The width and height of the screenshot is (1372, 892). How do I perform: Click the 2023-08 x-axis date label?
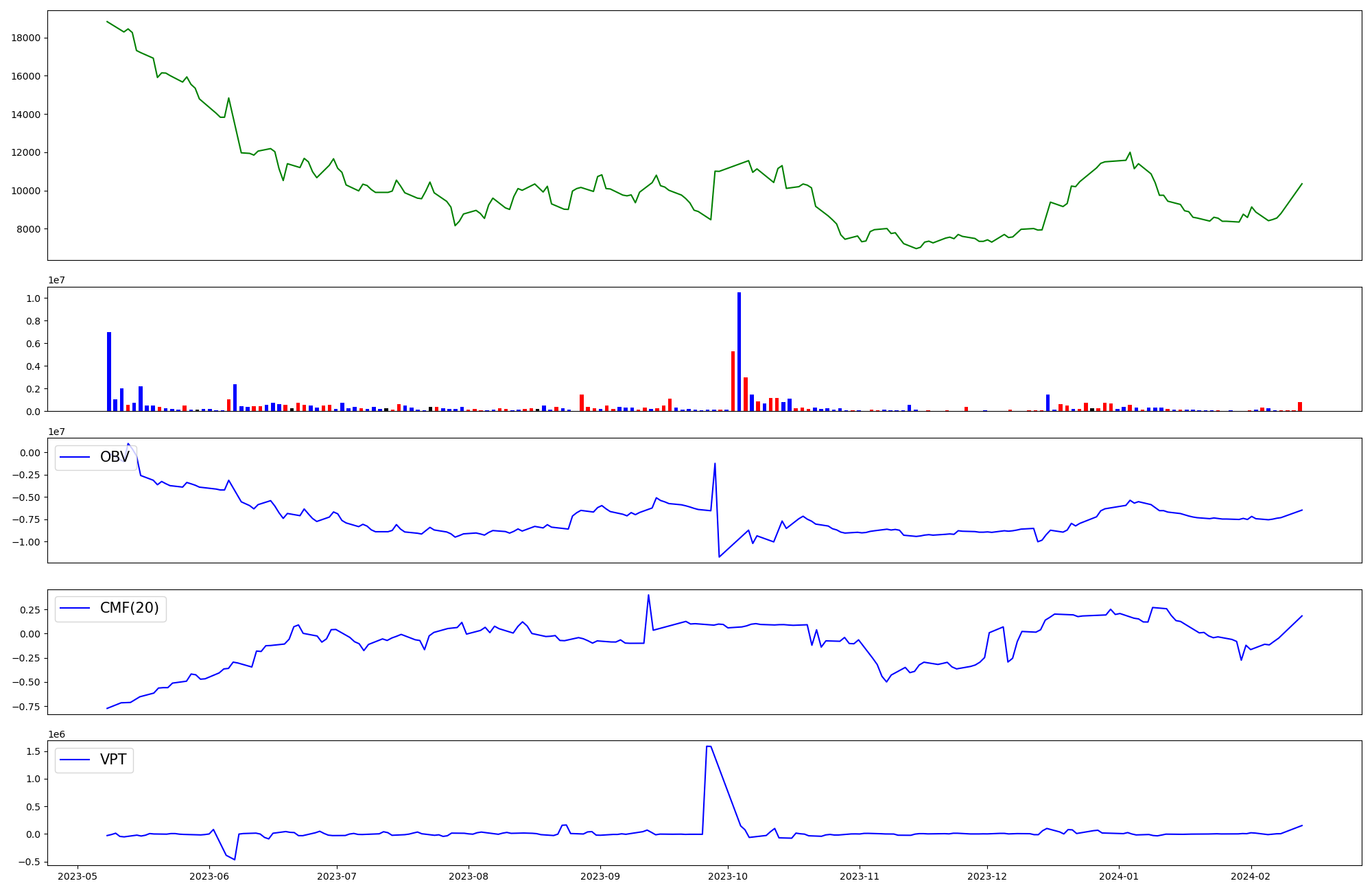[469, 876]
